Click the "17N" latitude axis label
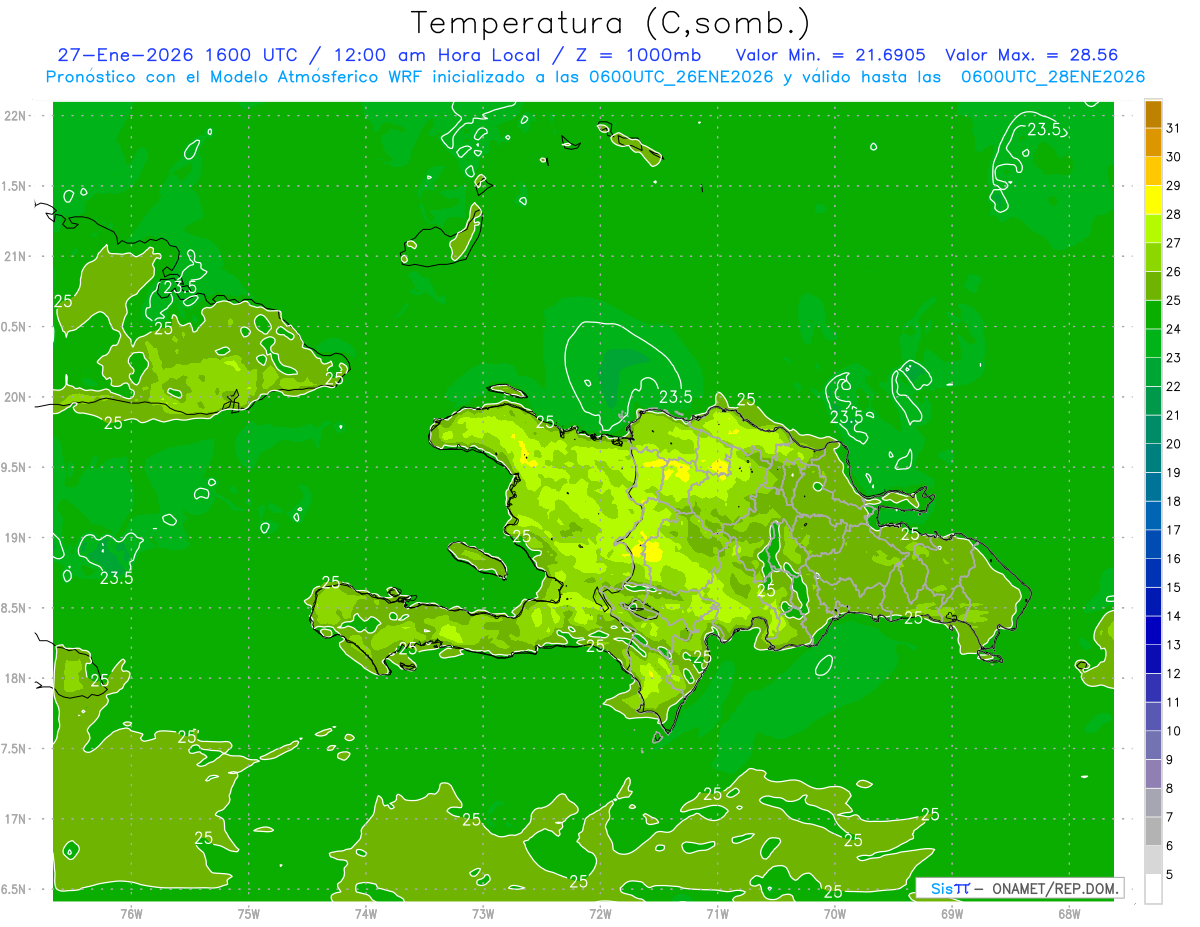The width and height of the screenshot is (1200, 927). (16, 819)
